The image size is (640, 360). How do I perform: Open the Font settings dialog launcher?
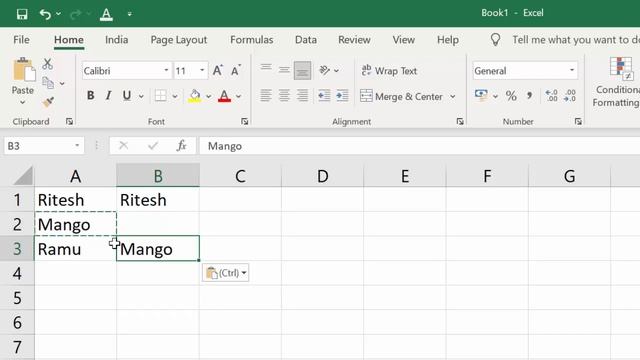coord(244,121)
